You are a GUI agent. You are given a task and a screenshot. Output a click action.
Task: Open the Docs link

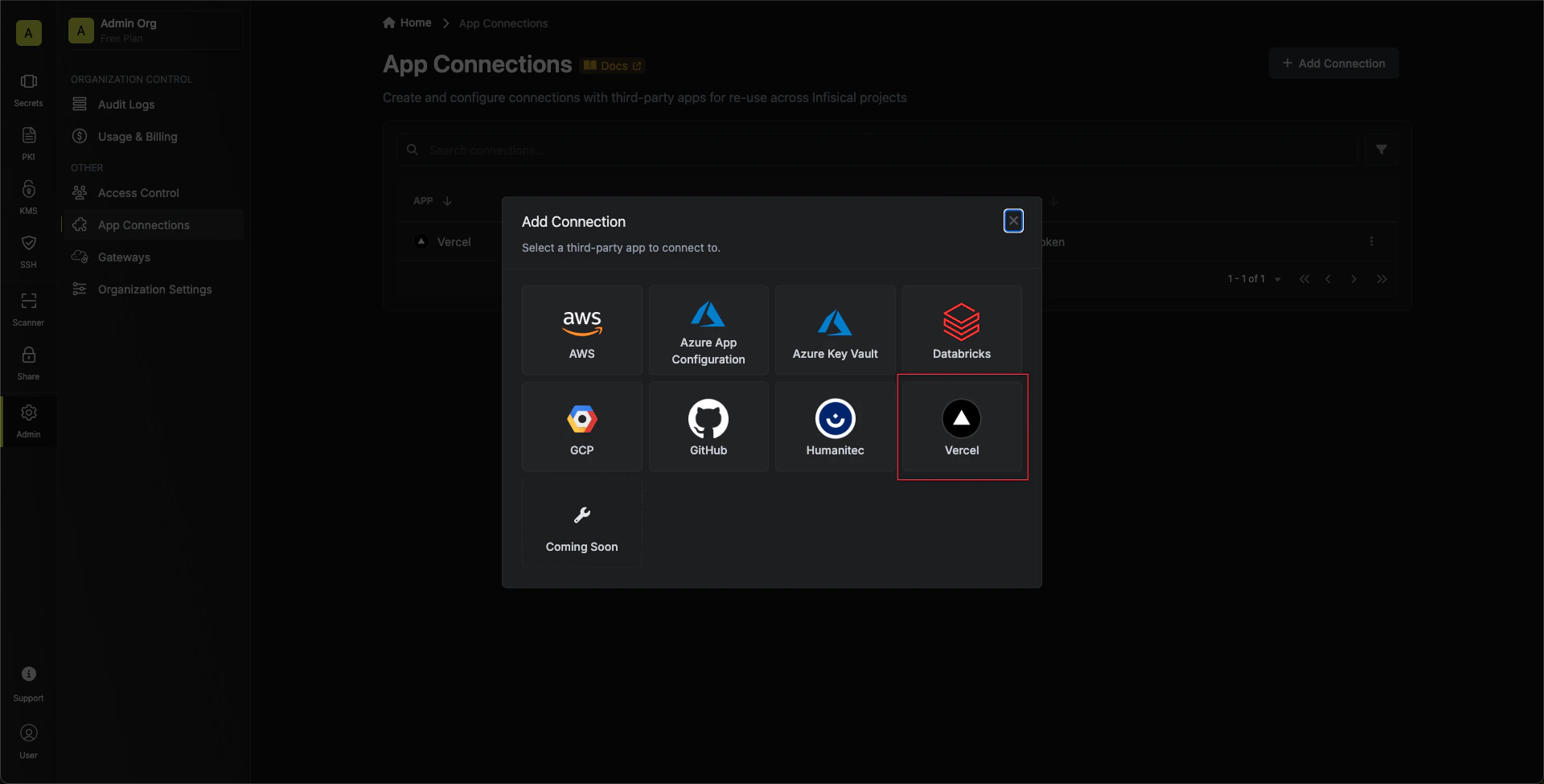[613, 66]
